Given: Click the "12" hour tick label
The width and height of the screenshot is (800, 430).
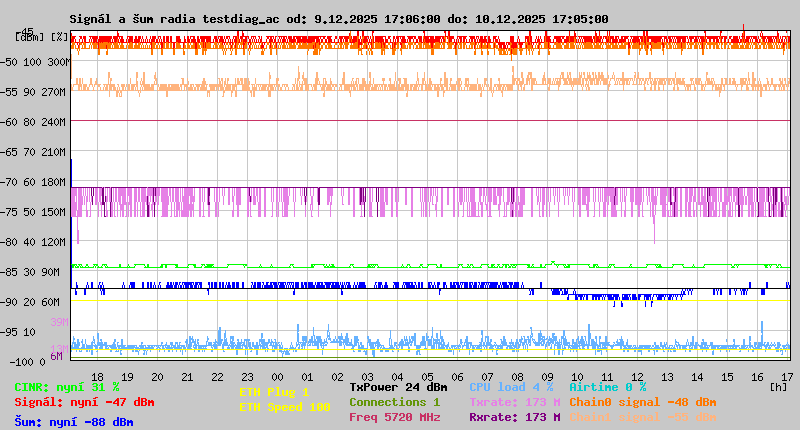Looking at the screenshot, I should [x=637, y=377].
